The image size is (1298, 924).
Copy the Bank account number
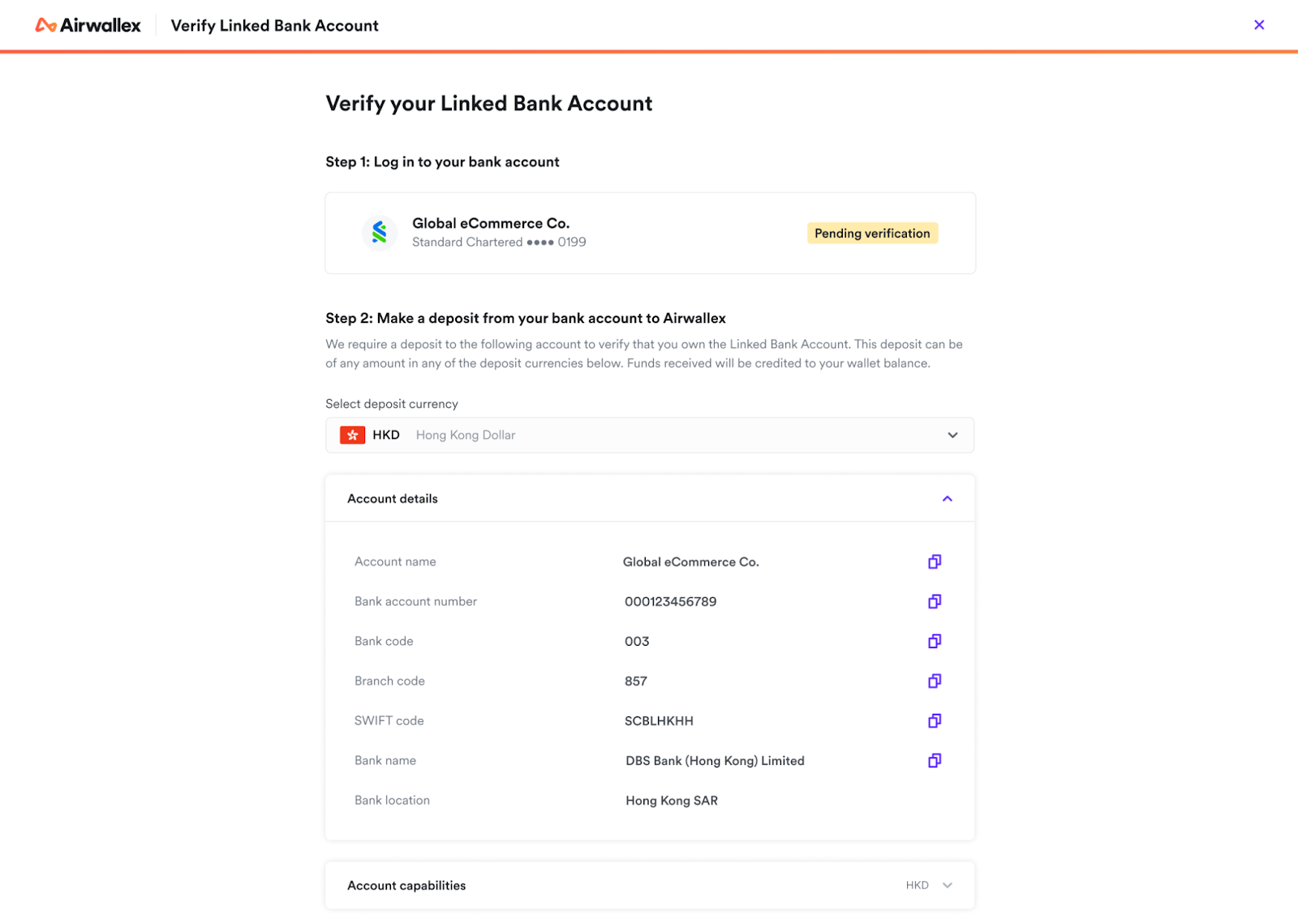pos(935,601)
